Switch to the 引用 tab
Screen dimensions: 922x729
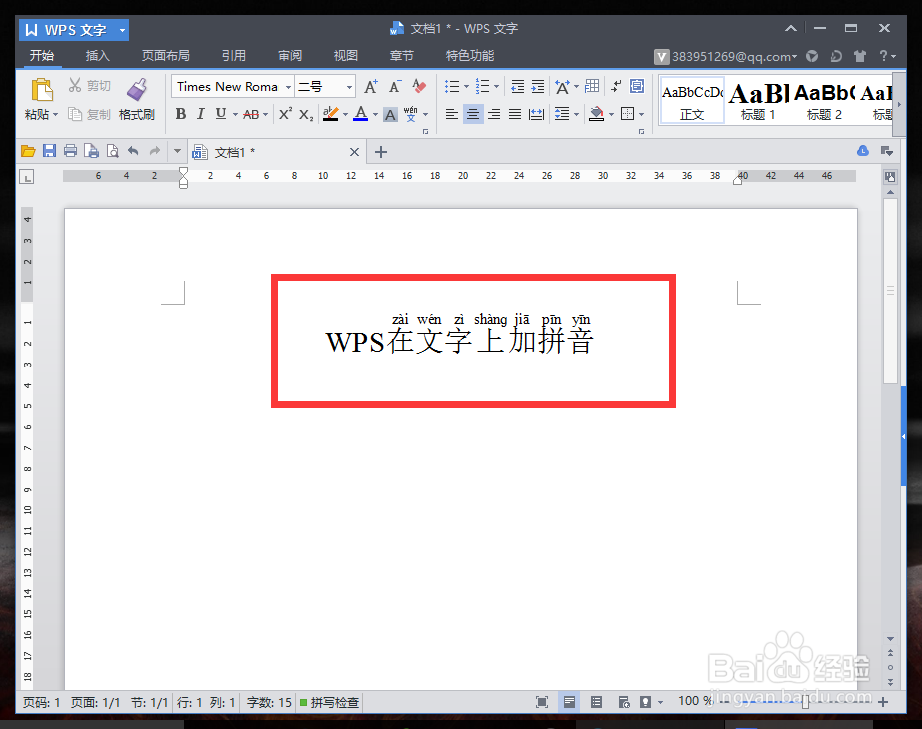pos(233,56)
